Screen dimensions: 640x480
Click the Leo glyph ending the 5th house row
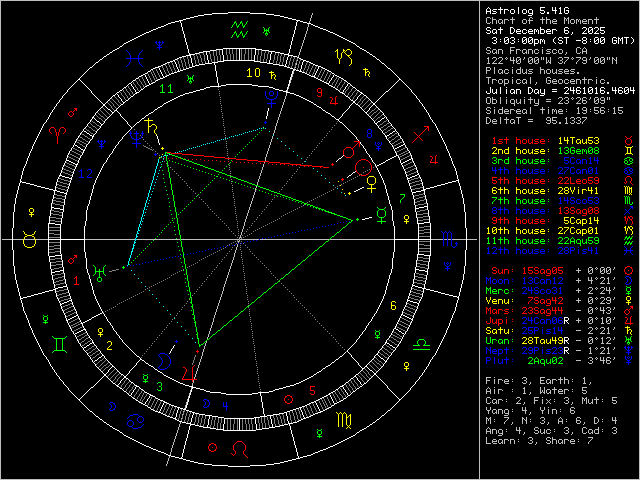point(628,181)
